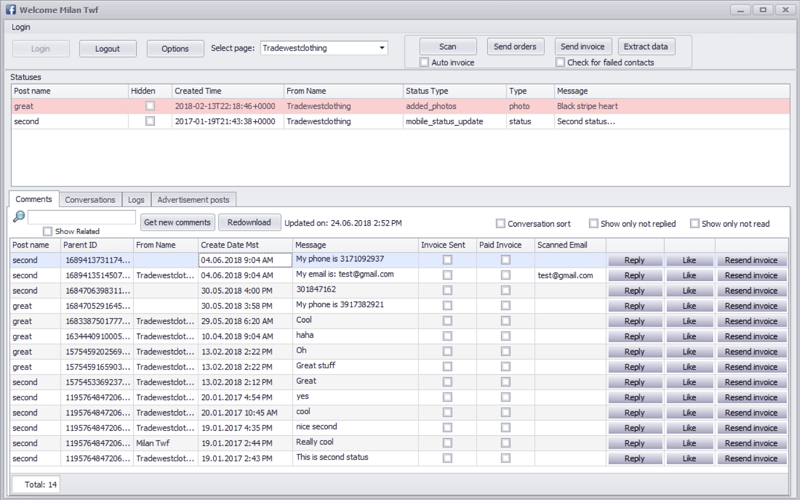Click the Send orders button
This screenshot has width=800, height=500.
pos(515,46)
